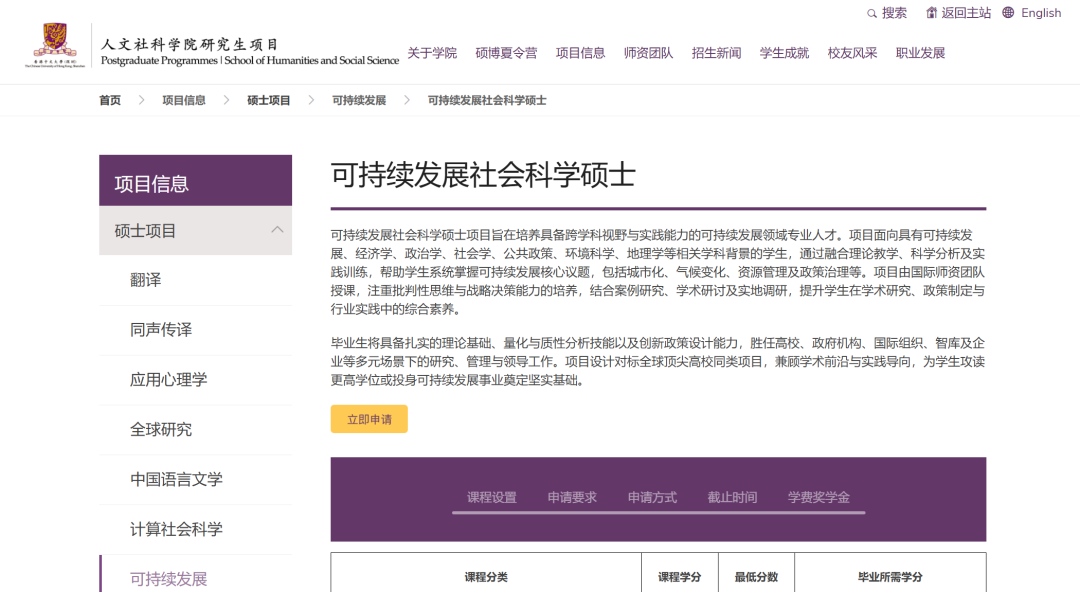Switch to the 申请方式 tab

pos(652,496)
